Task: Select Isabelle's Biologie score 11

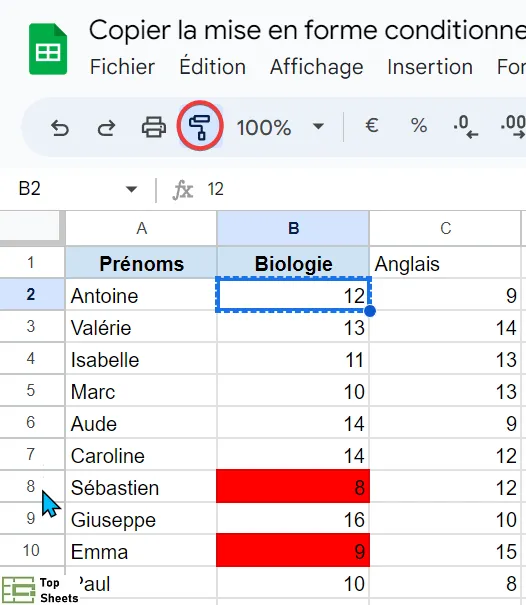Action: point(293,359)
